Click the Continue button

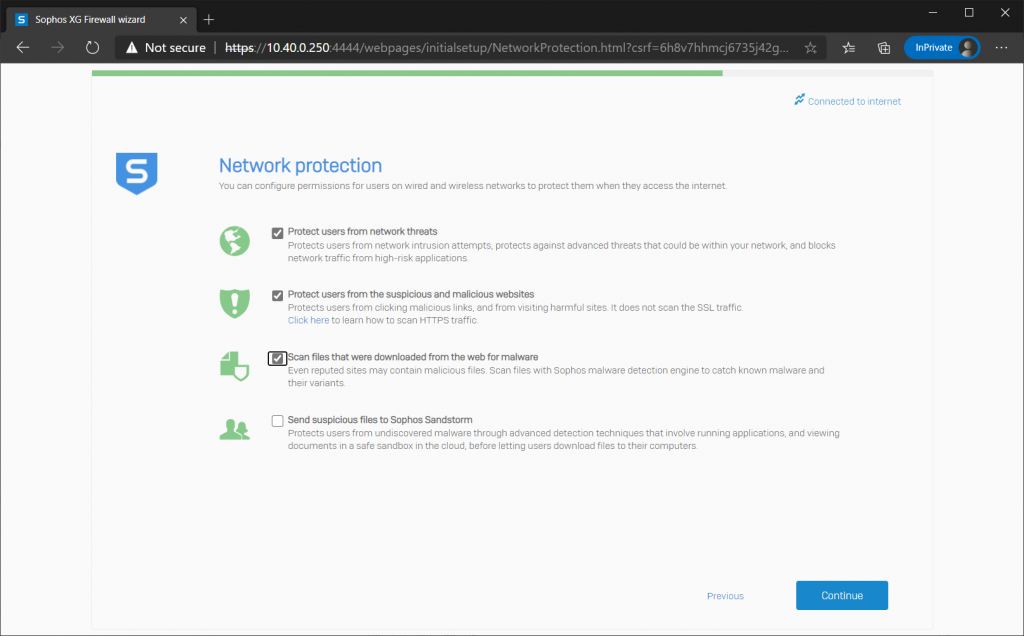842,596
